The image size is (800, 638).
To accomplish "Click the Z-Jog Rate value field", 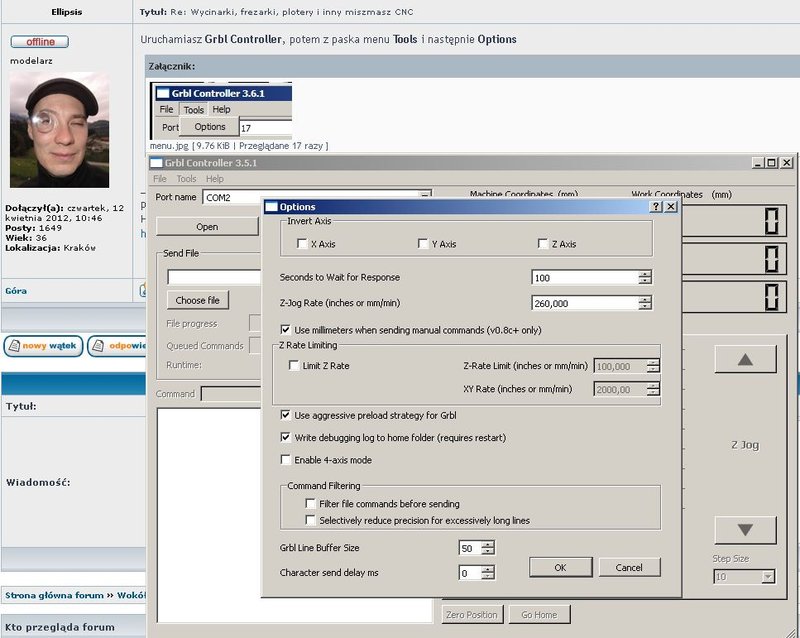I will pyautogui.click(x=585, y=303).
